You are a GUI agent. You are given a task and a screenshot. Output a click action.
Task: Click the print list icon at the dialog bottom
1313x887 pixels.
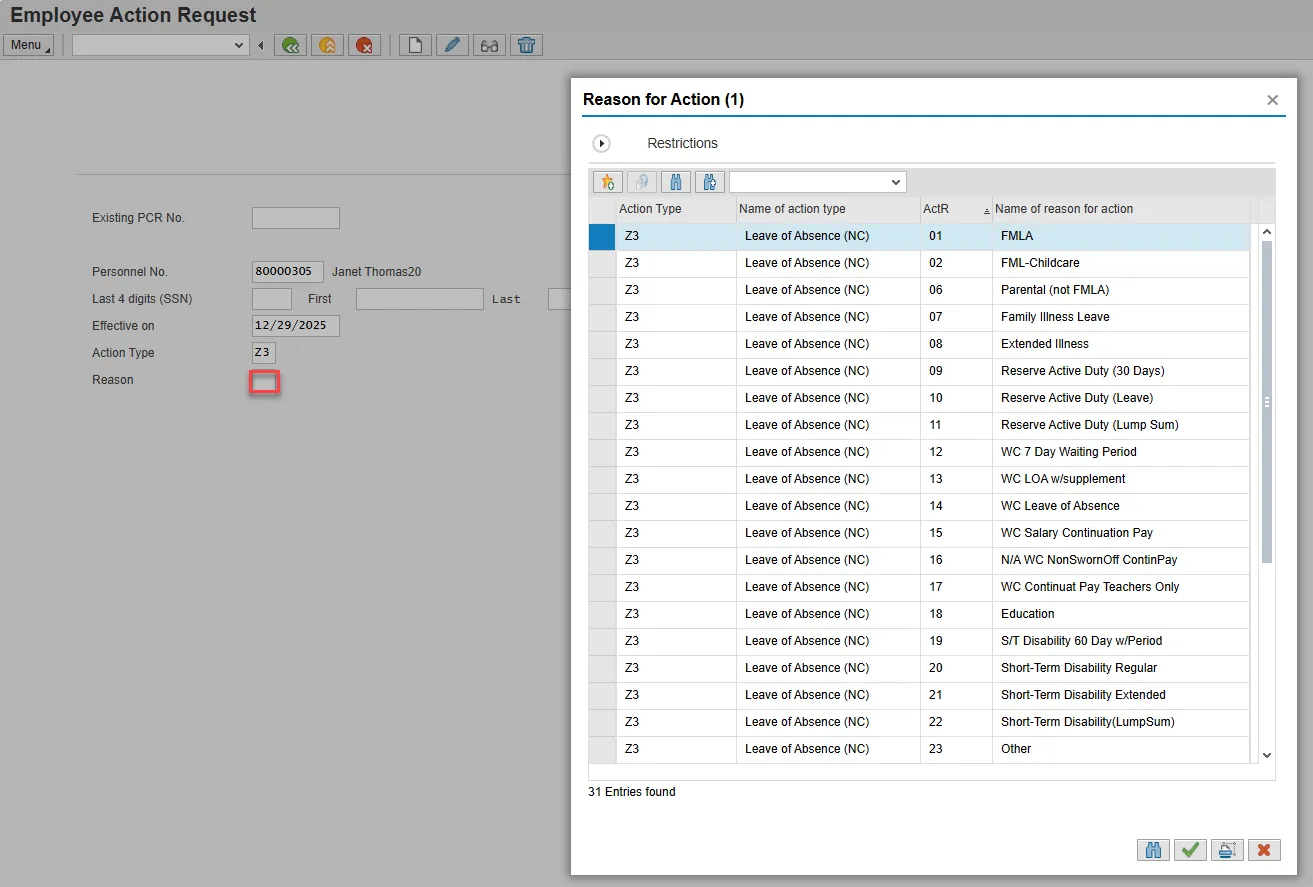[x=1226, y=850]
